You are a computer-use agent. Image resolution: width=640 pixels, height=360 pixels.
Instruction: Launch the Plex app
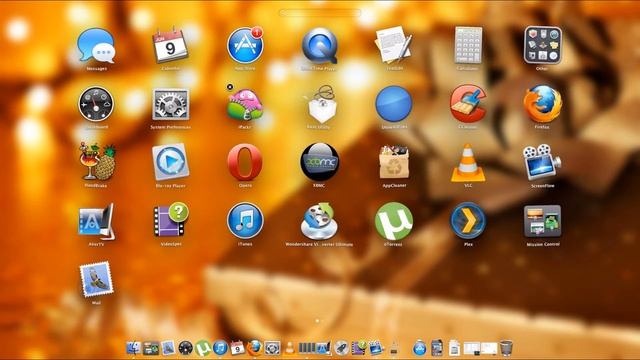[x=468, y=221]
